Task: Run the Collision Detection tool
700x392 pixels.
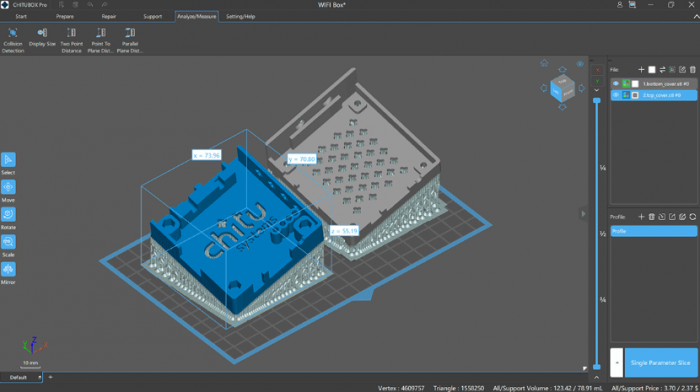Action: click(13, 40)
